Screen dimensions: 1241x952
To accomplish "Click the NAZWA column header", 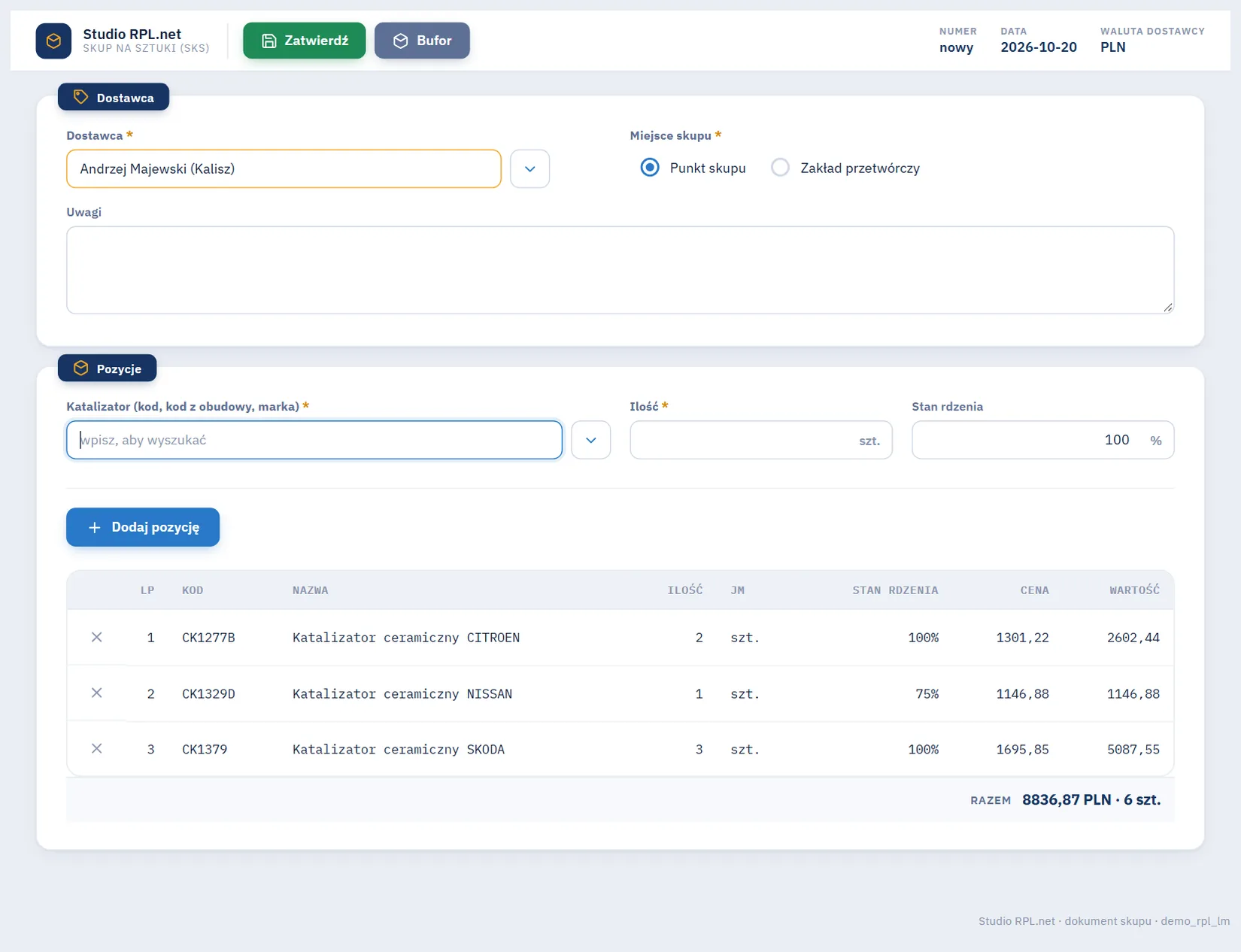I will click(x=311, y=590).
